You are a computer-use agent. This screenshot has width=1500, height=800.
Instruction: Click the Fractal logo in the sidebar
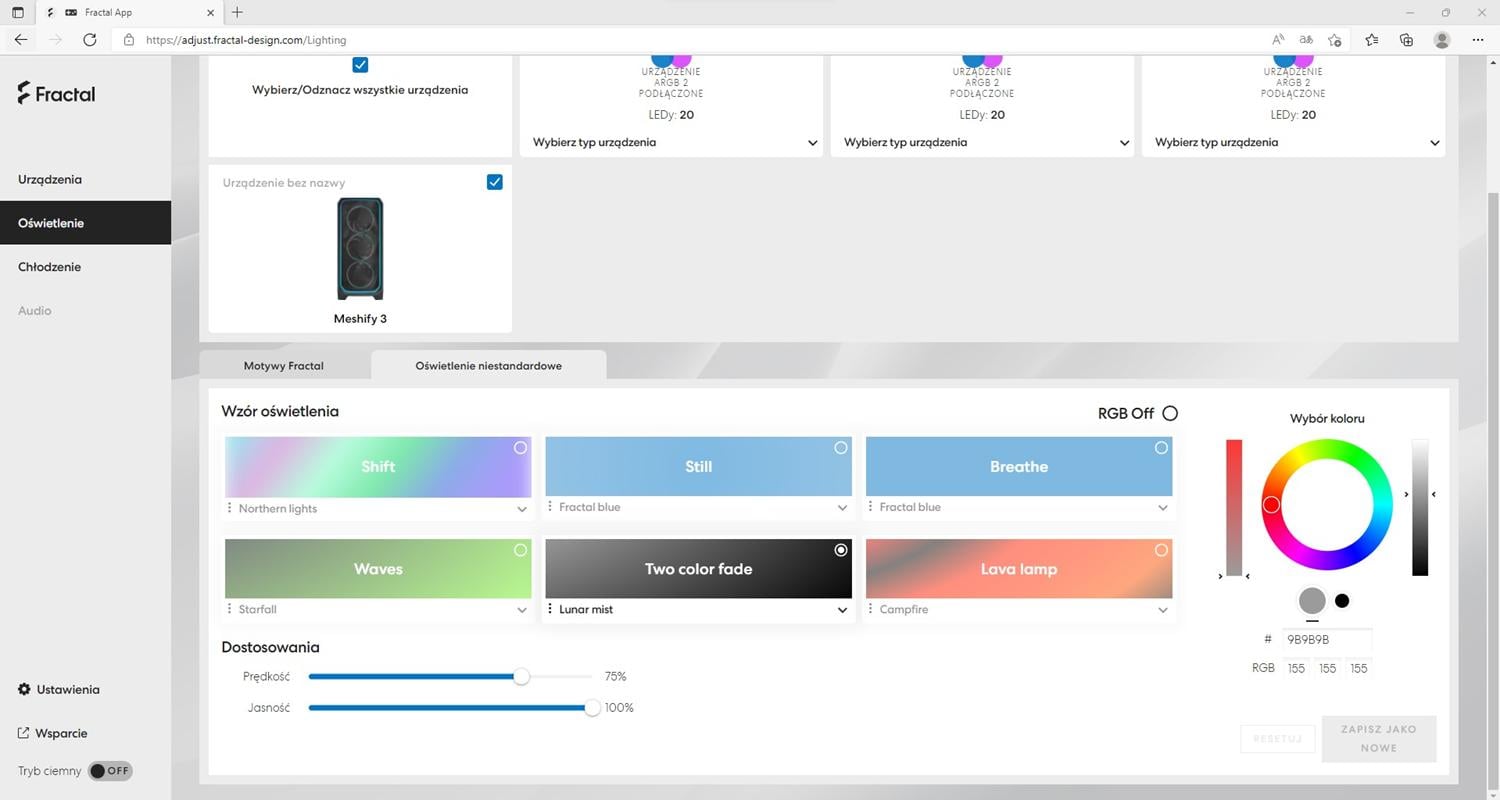click(56, 94)
